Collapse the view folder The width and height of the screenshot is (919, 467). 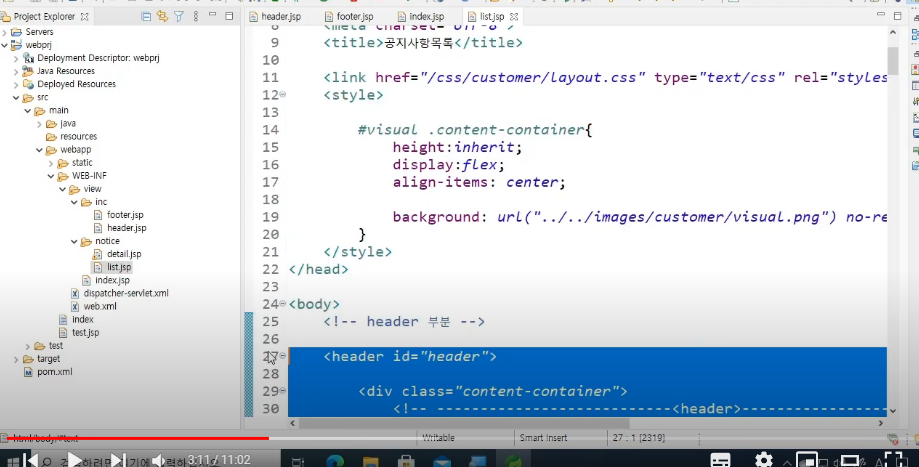click(63, 189)
